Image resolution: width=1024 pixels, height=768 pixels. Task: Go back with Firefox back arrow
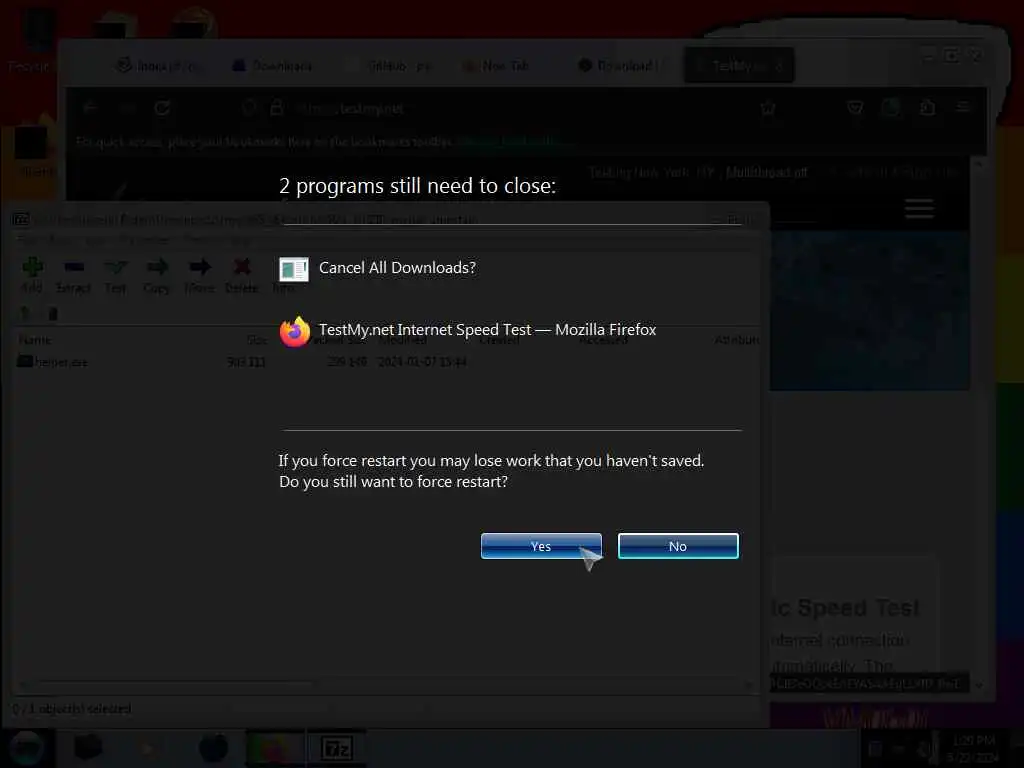(x=91, y=108)
